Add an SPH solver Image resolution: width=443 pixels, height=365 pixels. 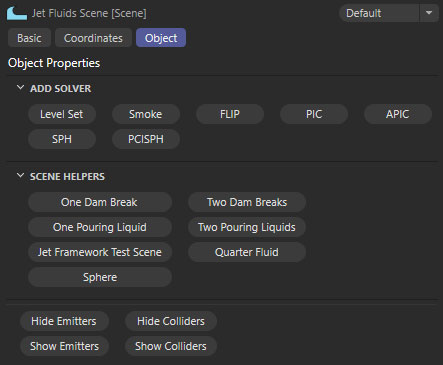coord(62,139)
